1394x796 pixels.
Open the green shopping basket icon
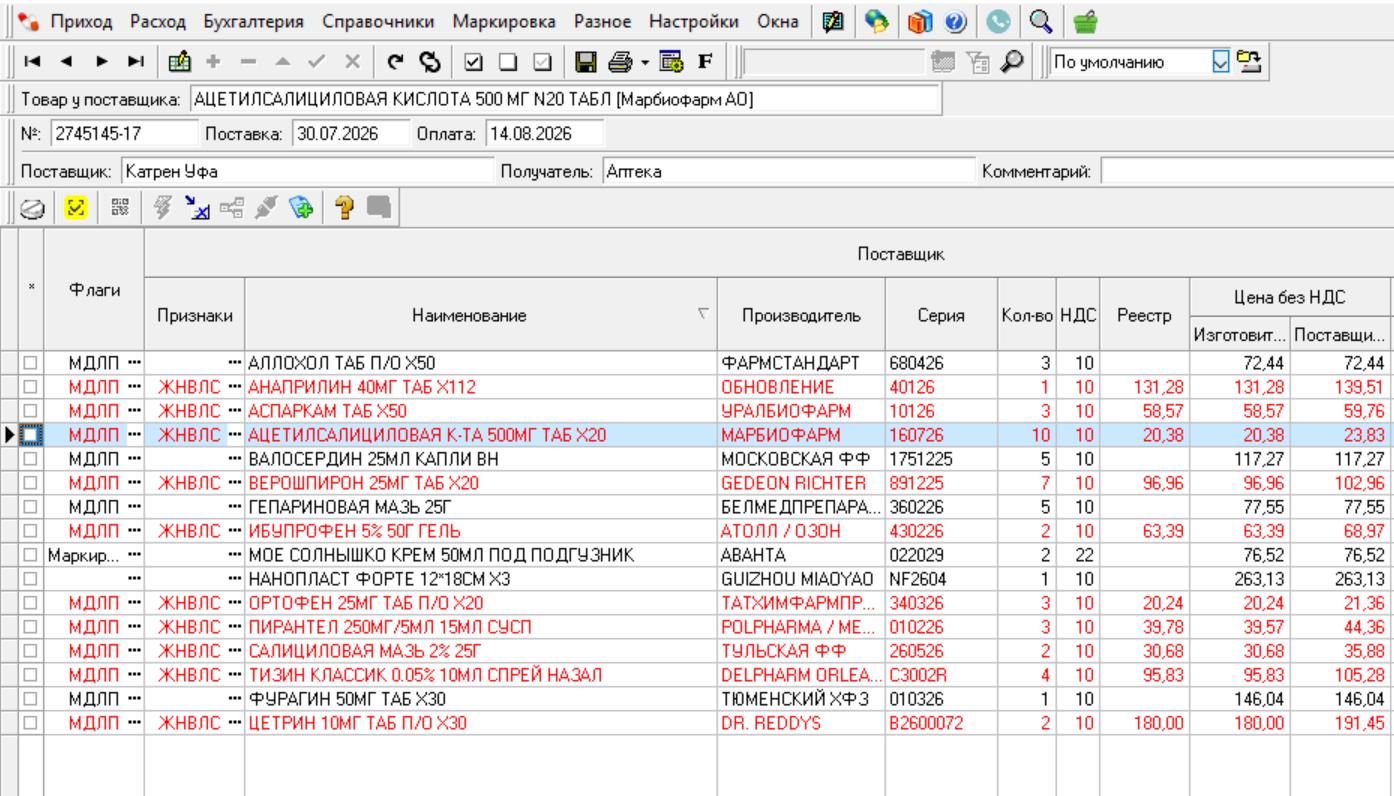pyautogui.click(x=1085, y=21)
